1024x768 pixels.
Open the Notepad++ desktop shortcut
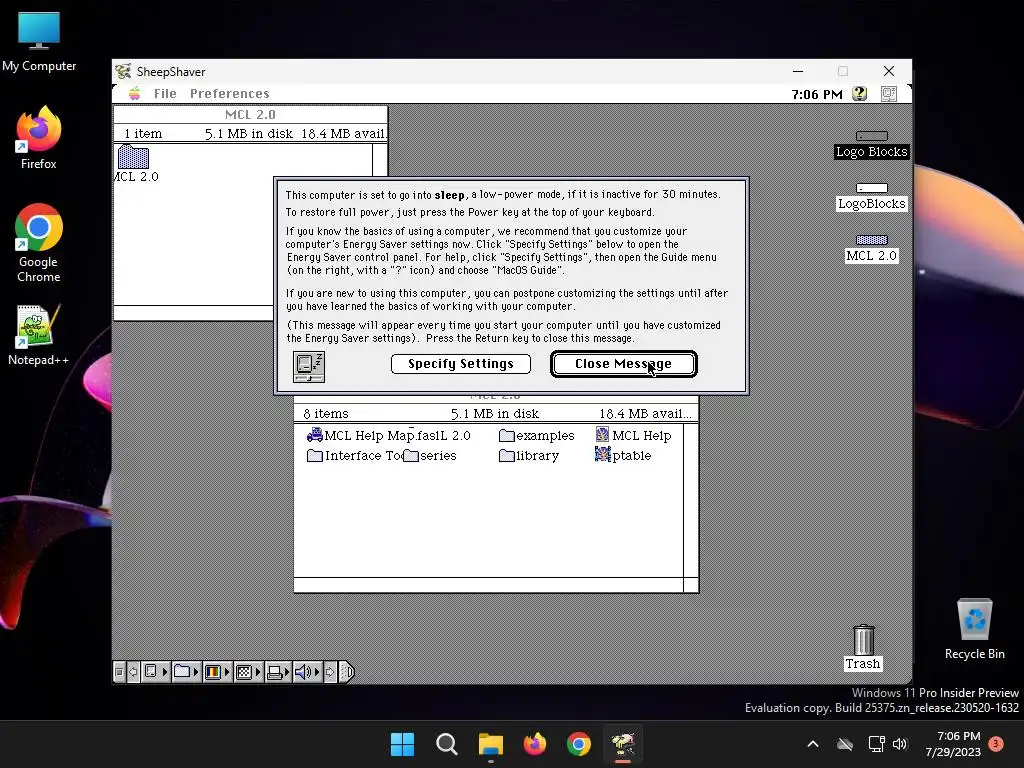point(38,335)
